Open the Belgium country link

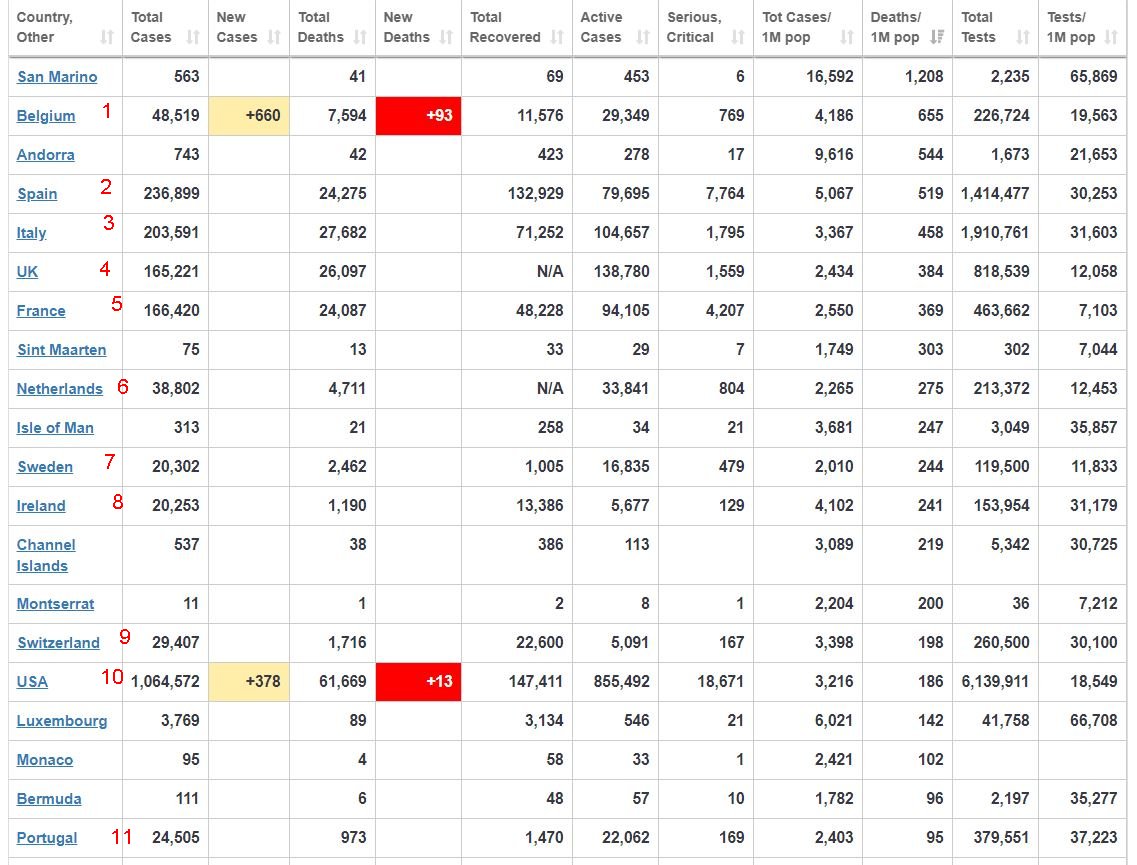coord(46,116)
